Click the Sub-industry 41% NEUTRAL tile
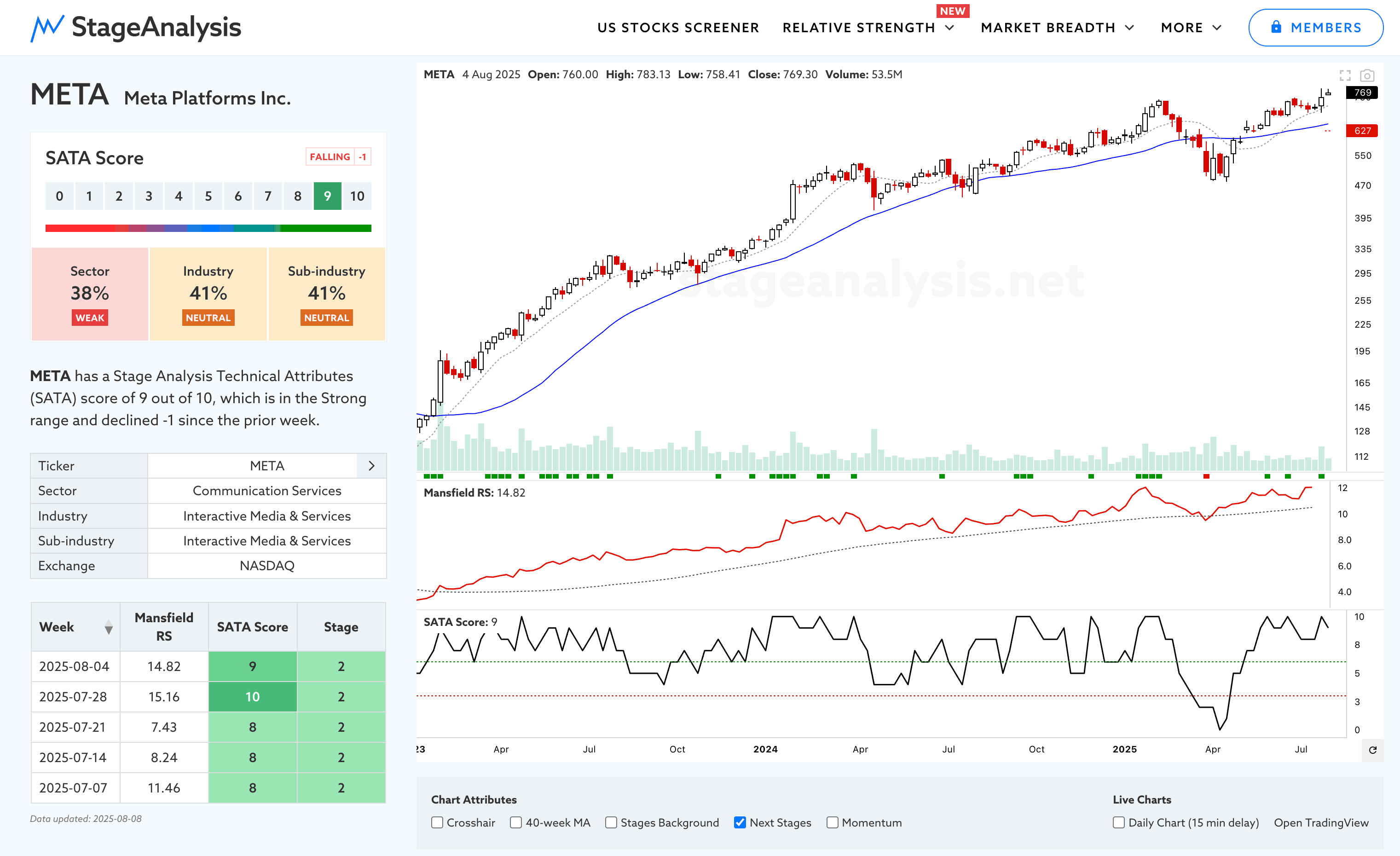The width and height of the screenshot is (1400, 856). [x=327, y=294]
